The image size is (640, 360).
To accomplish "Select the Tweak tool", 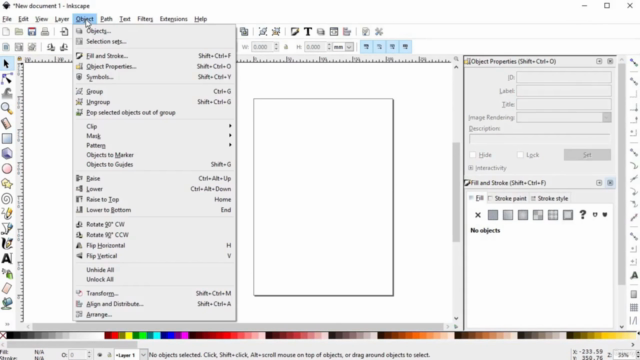I will coord(7,93).
